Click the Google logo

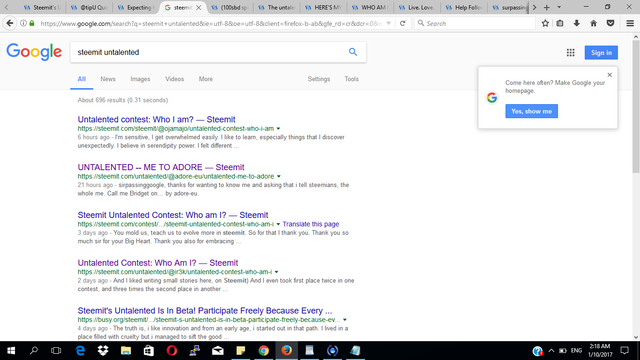pyautogui.click(x=34, y=52)
